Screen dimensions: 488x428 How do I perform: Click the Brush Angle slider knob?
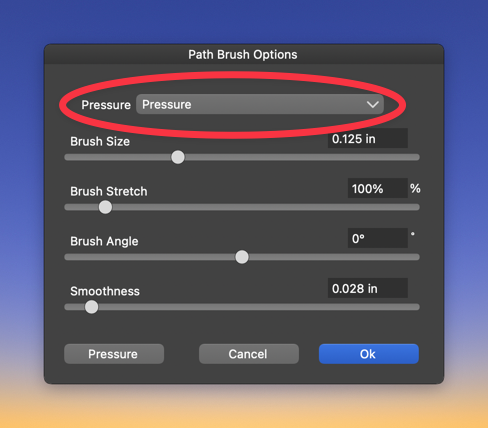click(242, 257)
